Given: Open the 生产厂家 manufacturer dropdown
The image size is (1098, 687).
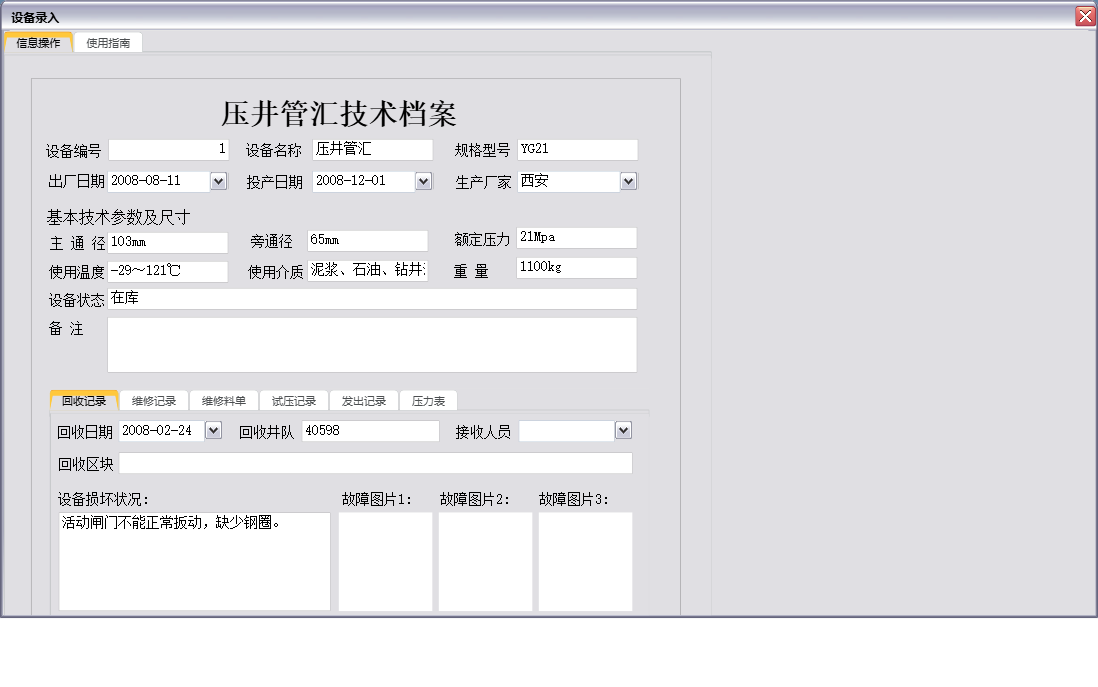Looking at the screenshot, I should tap(629, 181).
